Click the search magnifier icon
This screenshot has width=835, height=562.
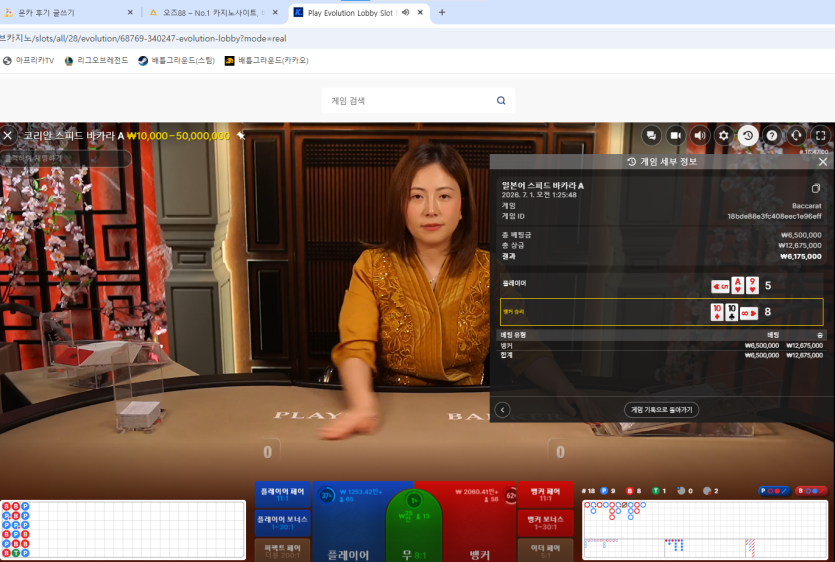[x=501, y=100]
